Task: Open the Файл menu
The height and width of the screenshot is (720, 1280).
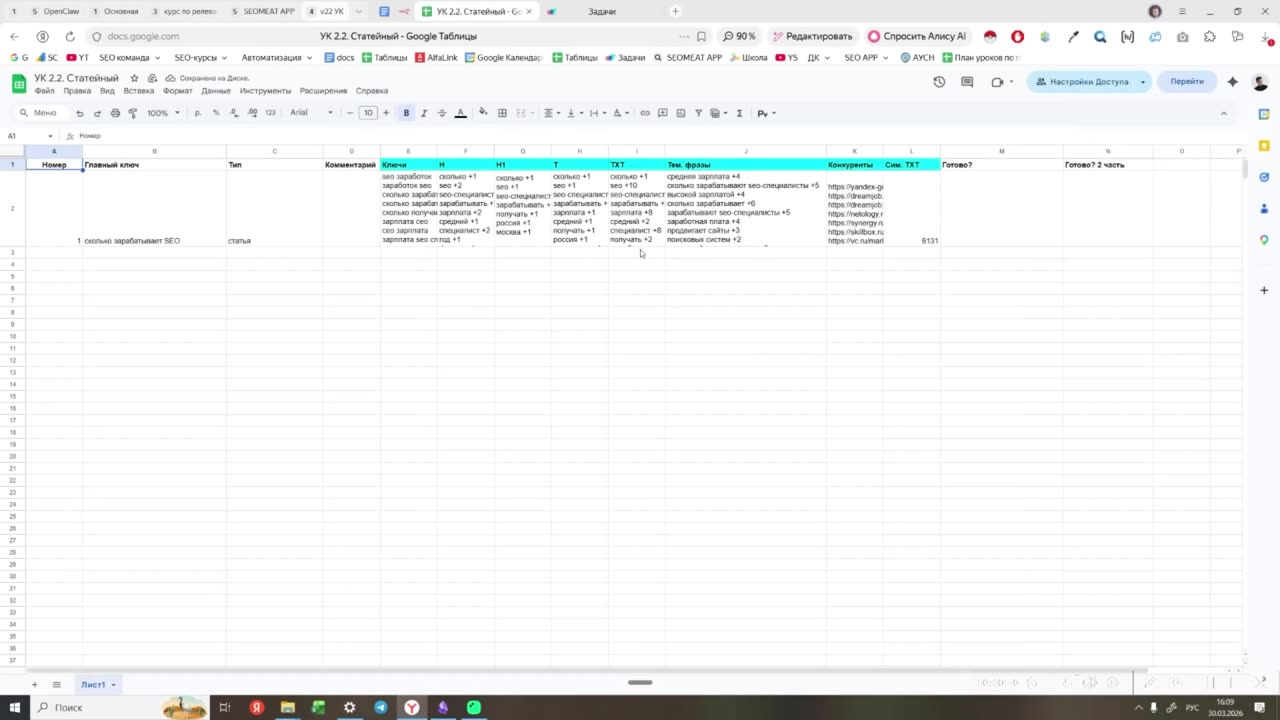Action: (x=44, y=91)
